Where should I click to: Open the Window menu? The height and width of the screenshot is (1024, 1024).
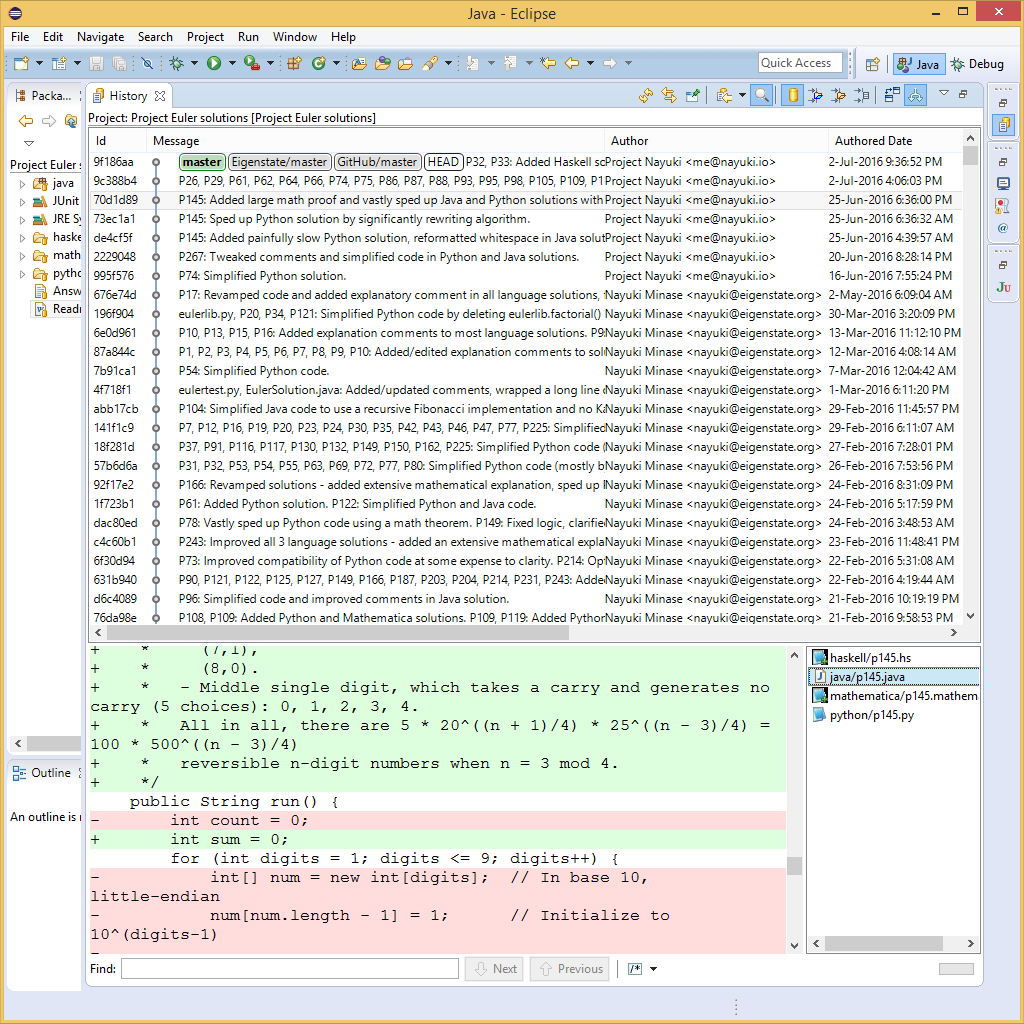click(x=295, y=37)
